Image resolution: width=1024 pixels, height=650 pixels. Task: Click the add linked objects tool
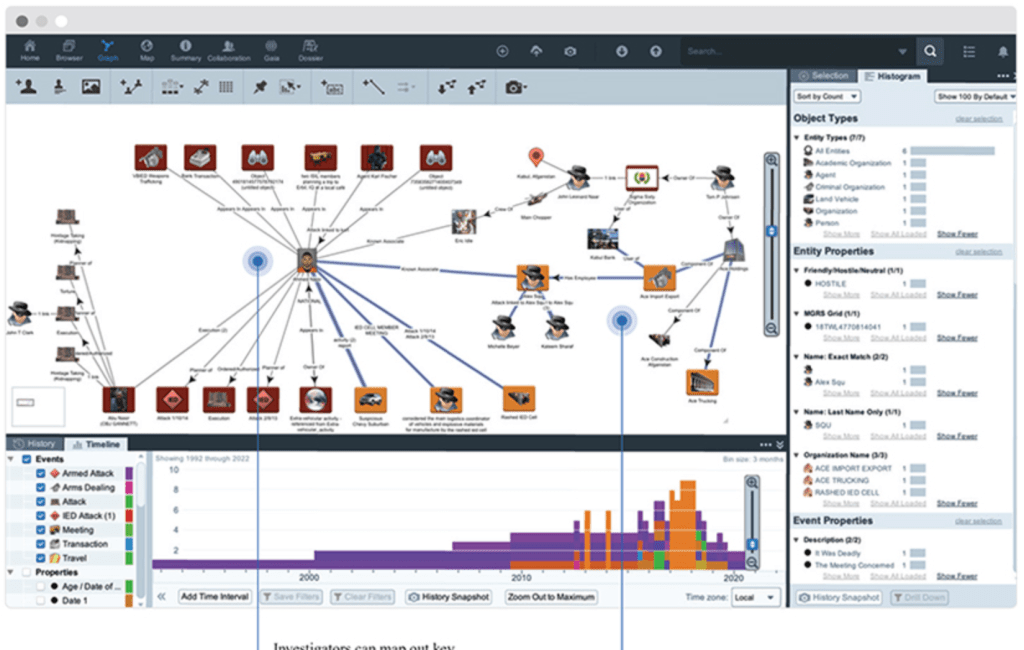tap(131, 86)
